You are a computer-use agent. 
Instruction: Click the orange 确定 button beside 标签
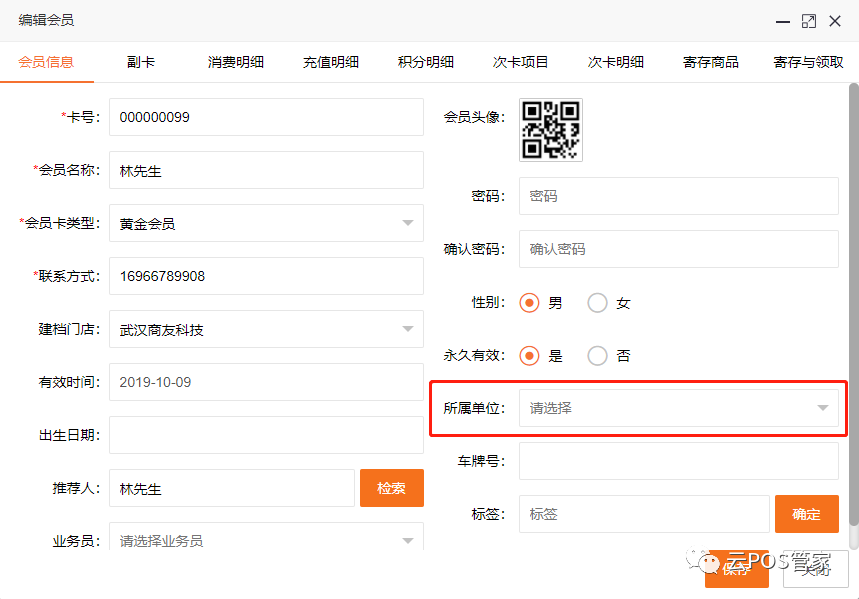tap(806, 514)
